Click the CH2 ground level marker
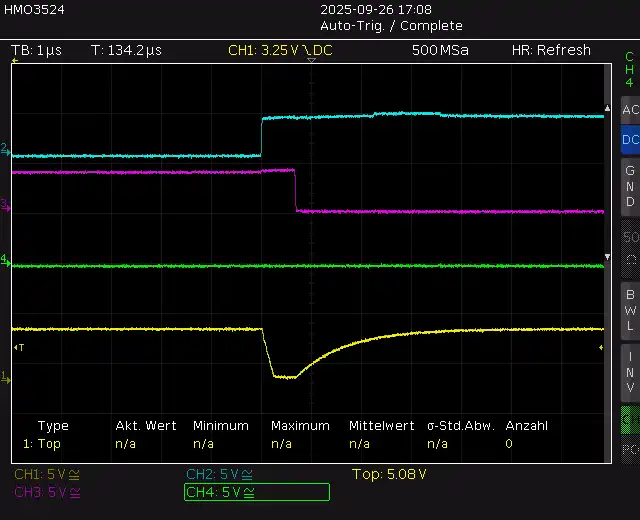Image resolution: width=640 pixels, height=520 pixels. click(x=5, y=148)
